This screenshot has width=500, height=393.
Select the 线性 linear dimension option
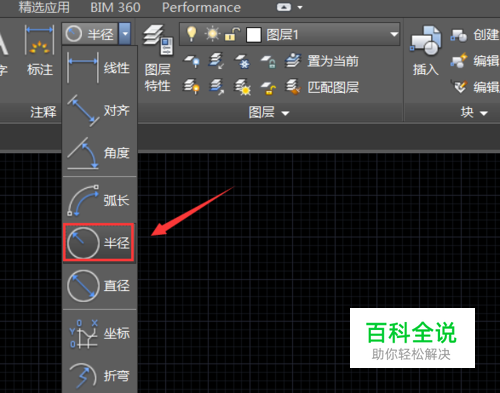[99, 68]
